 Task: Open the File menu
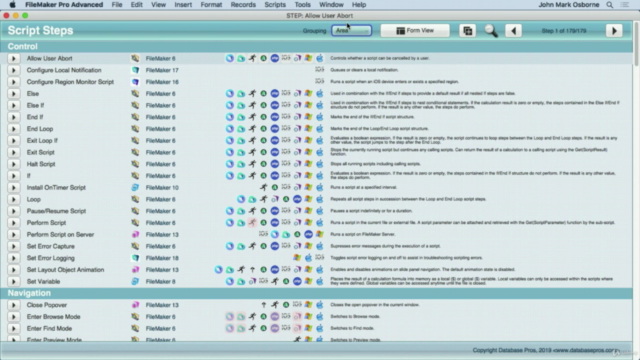[117, 5]
